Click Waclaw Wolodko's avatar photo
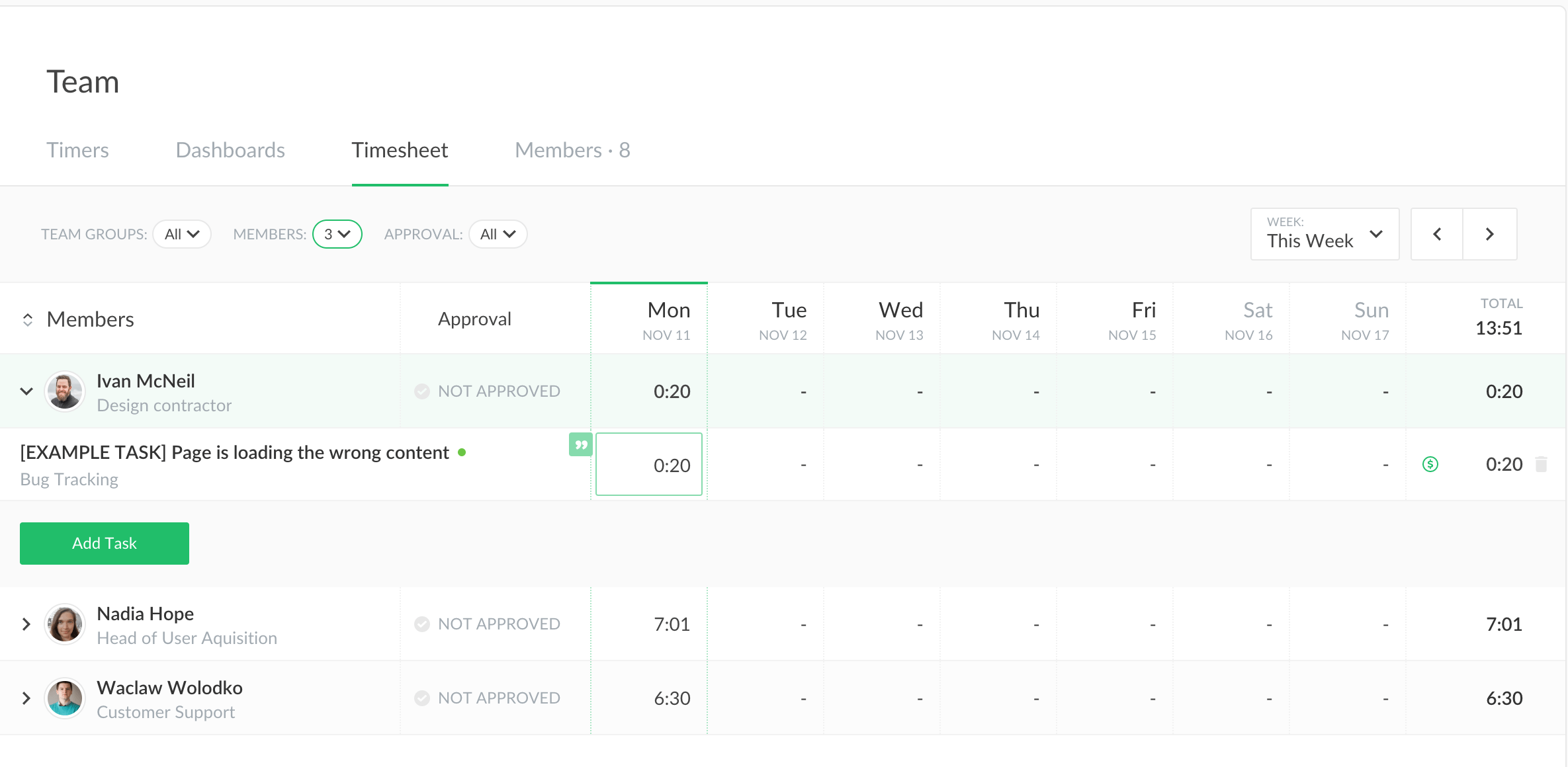Image resolution: width=1568 pixels, height=767 pixels. tap(65, 698)
